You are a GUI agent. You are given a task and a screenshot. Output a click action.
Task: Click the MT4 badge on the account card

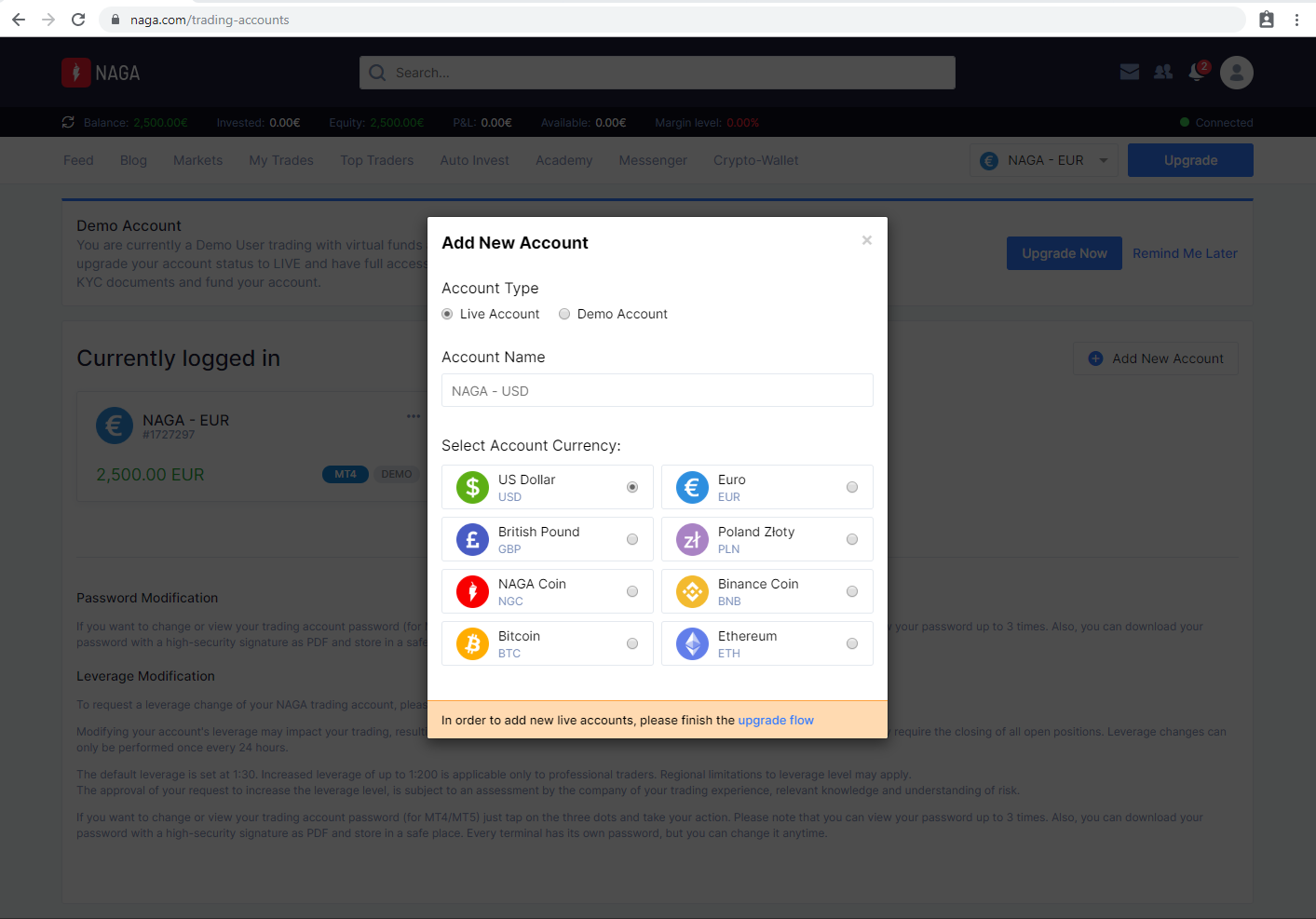[x=346, y=474]
